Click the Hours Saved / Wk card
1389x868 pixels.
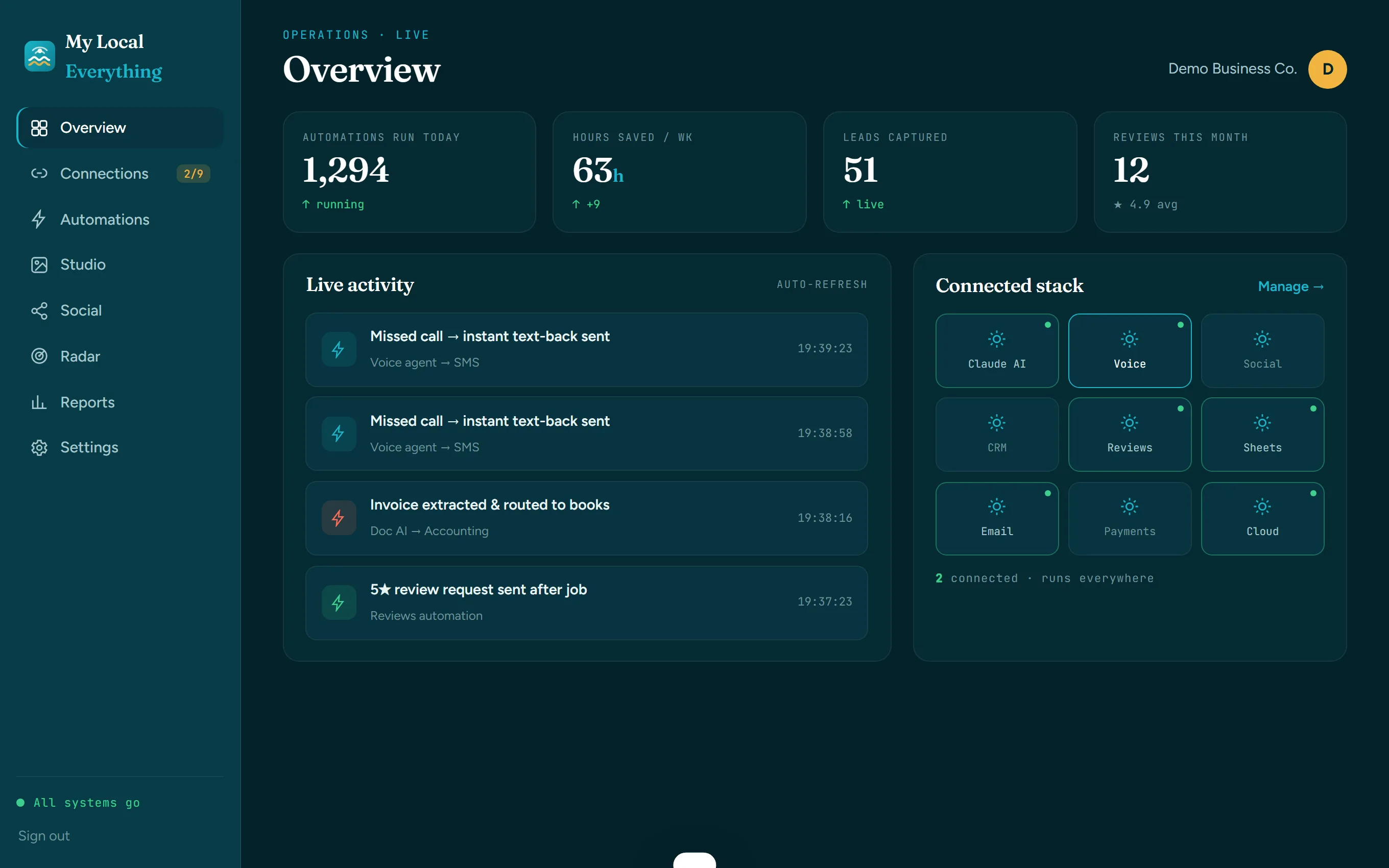(680, 172)
